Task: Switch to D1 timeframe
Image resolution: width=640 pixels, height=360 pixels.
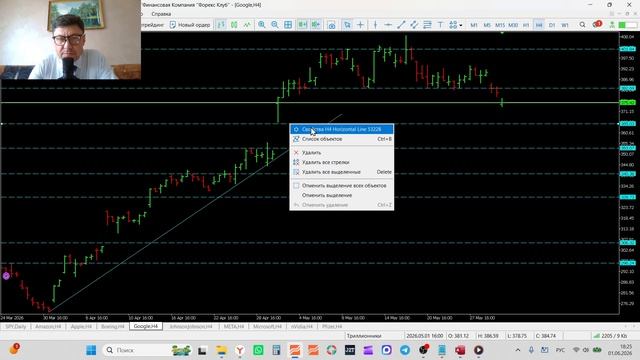Action: (x=552, y=25)
